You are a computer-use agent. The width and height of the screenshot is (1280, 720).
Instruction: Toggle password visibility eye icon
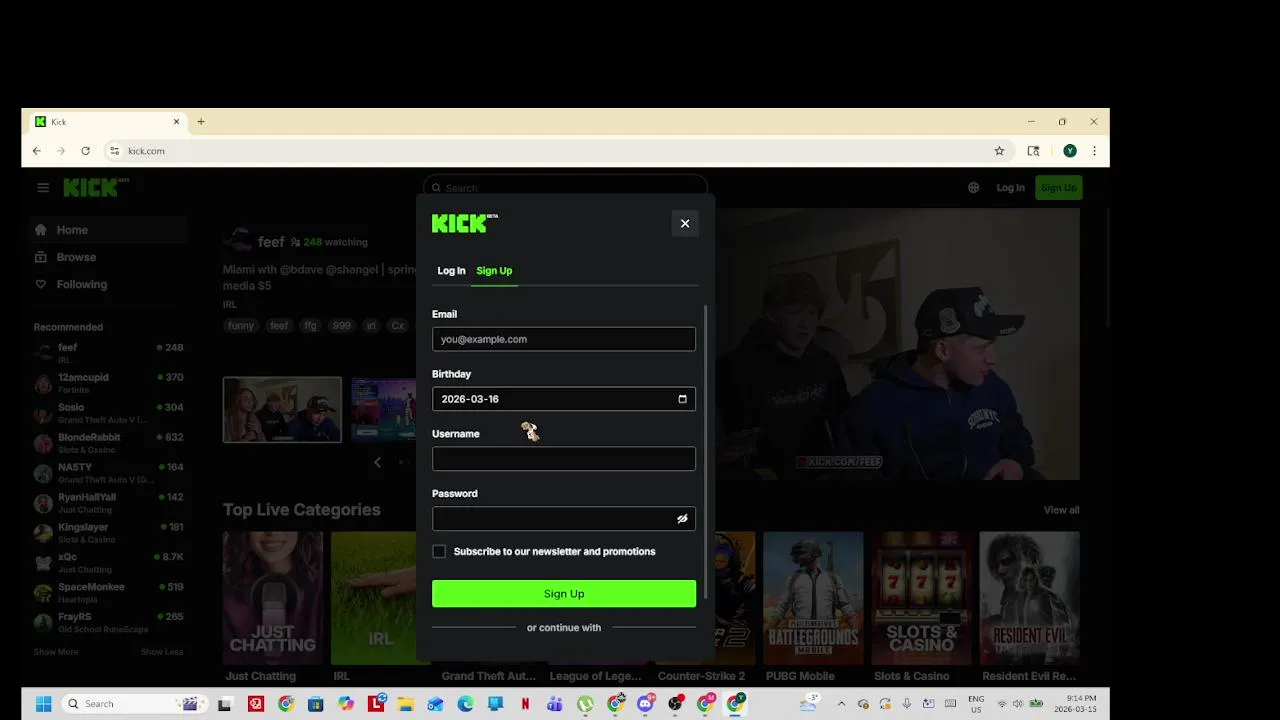pyautogui.click(x=682, y=519)
